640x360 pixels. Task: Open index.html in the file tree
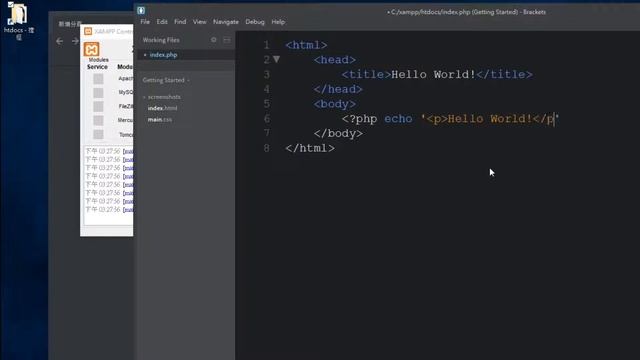click(x=162, y=108)
